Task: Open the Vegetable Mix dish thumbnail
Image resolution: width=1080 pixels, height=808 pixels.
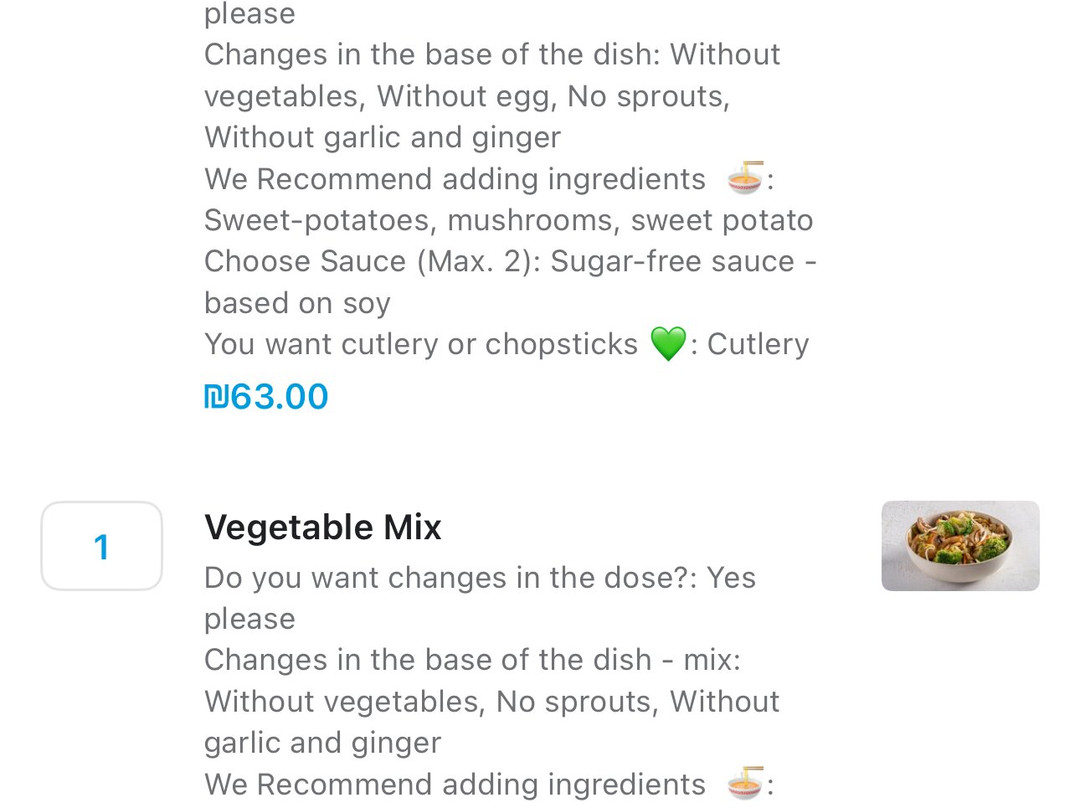Action: [960, 546]
